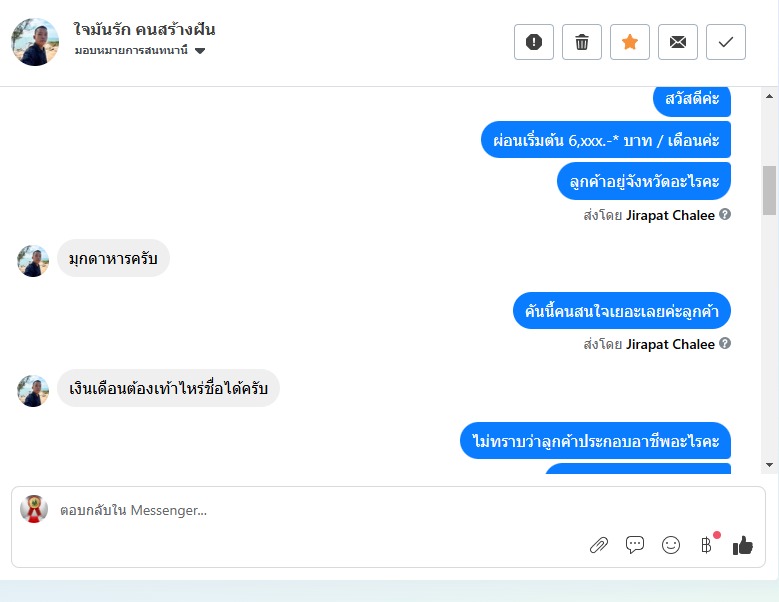Click help icon beside first Jirapat Chalee label

[725, 215]
